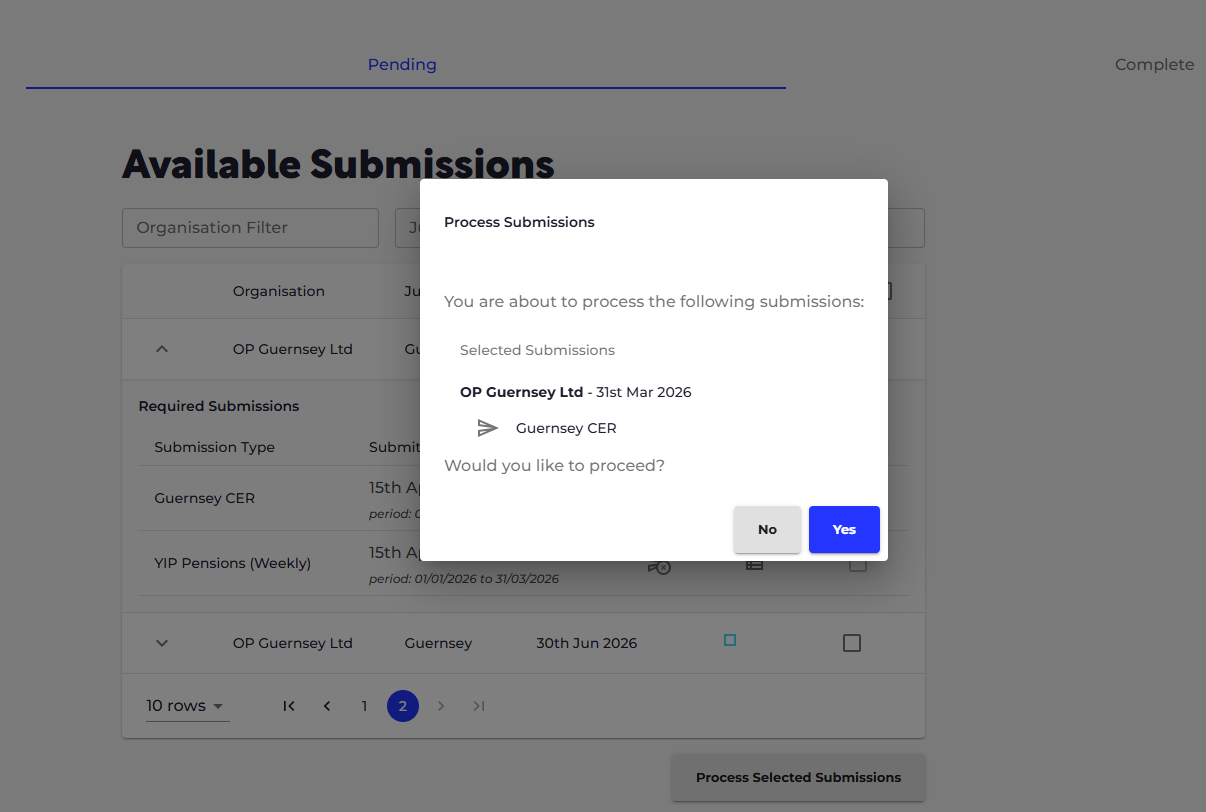The height and width of the screenshot is (812, 1206).
Task: Collapse the expanded OP Guernsey Ltd row
Action: tap(162, 349)
